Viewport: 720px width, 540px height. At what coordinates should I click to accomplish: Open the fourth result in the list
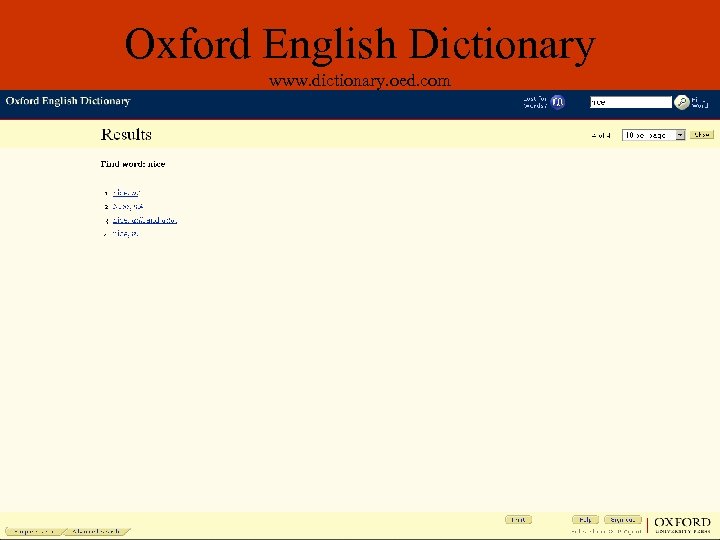click(x=125, y=234)
